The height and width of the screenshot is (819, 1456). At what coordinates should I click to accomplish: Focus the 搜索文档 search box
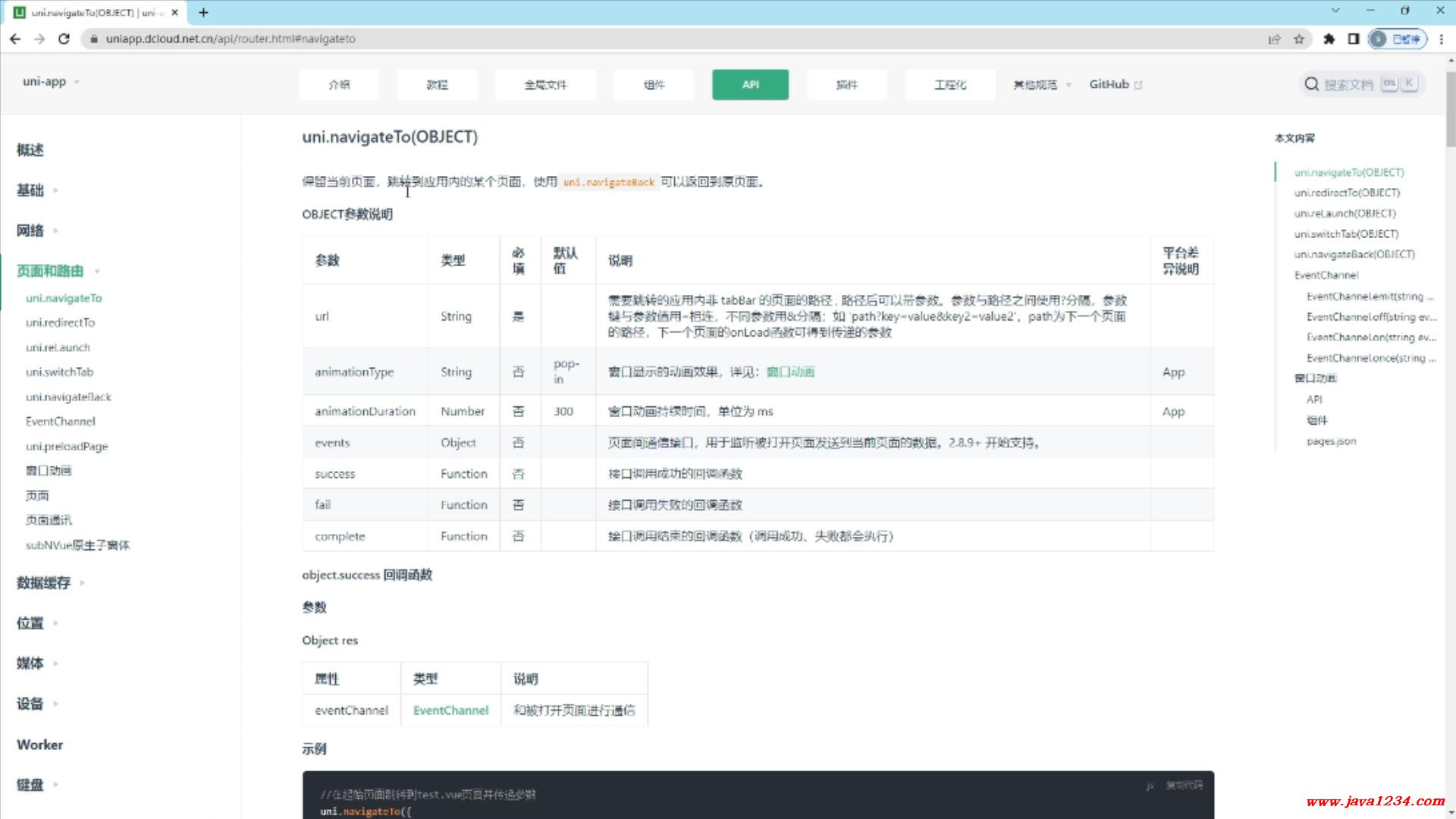coord(1363,84)
